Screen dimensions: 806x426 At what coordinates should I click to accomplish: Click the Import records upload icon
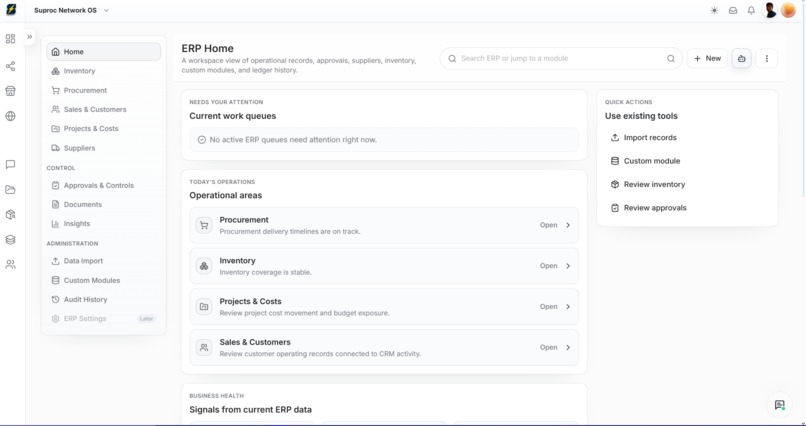pyautogui.click(x=614, y=138)
